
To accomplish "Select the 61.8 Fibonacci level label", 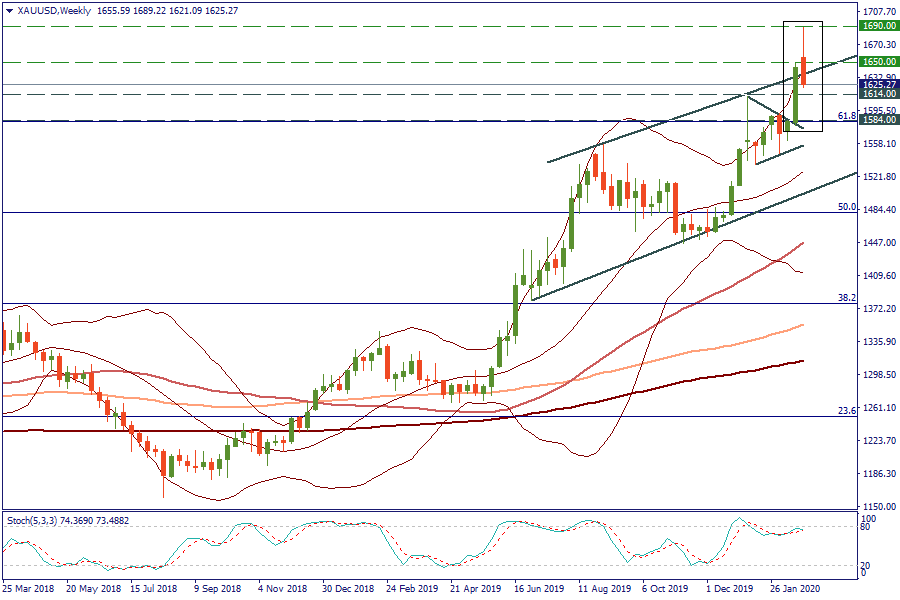I will tap(845, 116).
